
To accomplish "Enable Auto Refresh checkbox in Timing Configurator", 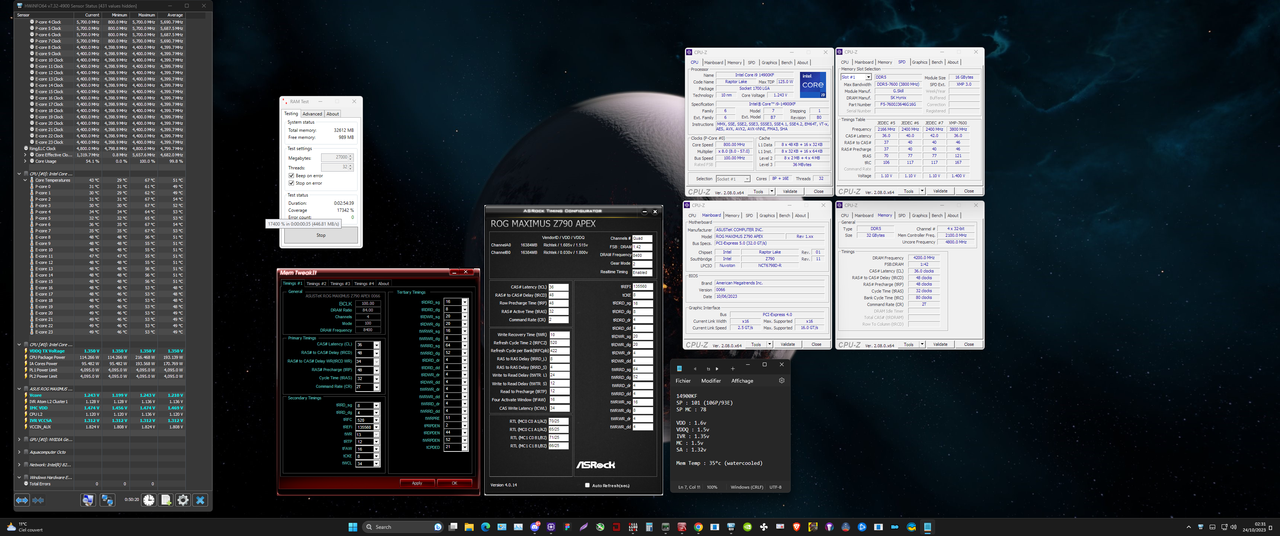I will 587,485.
